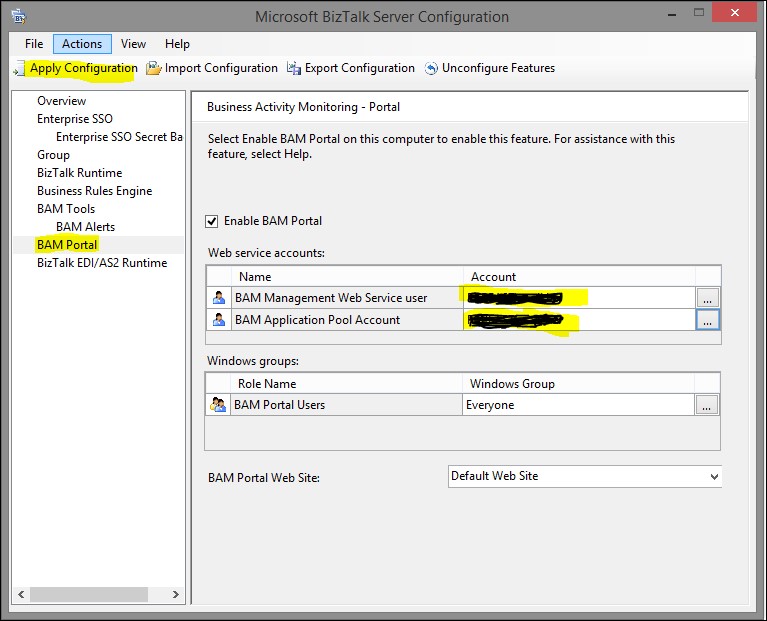Image resolution: width=767 pixels, height=621 pixels.
Task: Select BAM Tools in the tree
Action: pyautogui.click(x=66, y=209)
